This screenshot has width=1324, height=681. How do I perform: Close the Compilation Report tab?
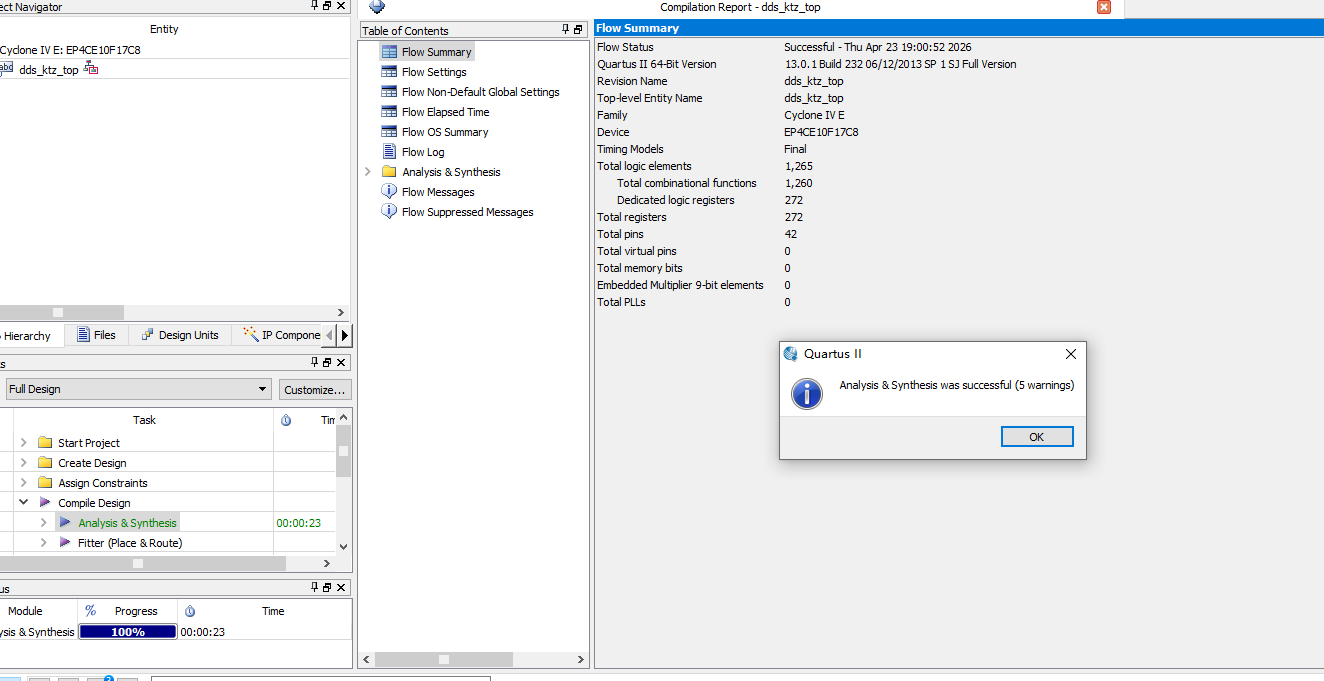pos(1104,7)
